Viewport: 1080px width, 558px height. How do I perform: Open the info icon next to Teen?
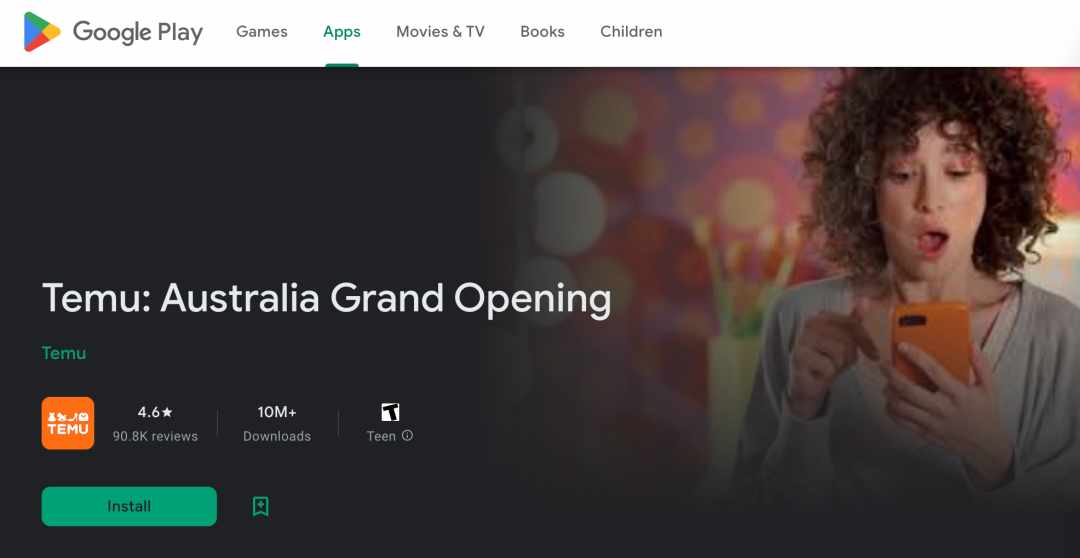tap(407, 435)
